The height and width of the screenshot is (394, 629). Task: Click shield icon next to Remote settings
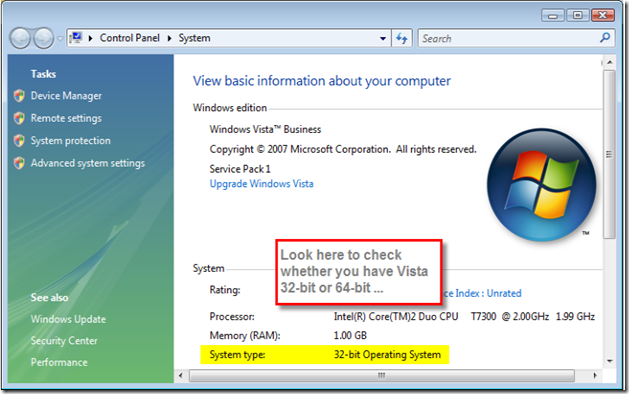19,118
